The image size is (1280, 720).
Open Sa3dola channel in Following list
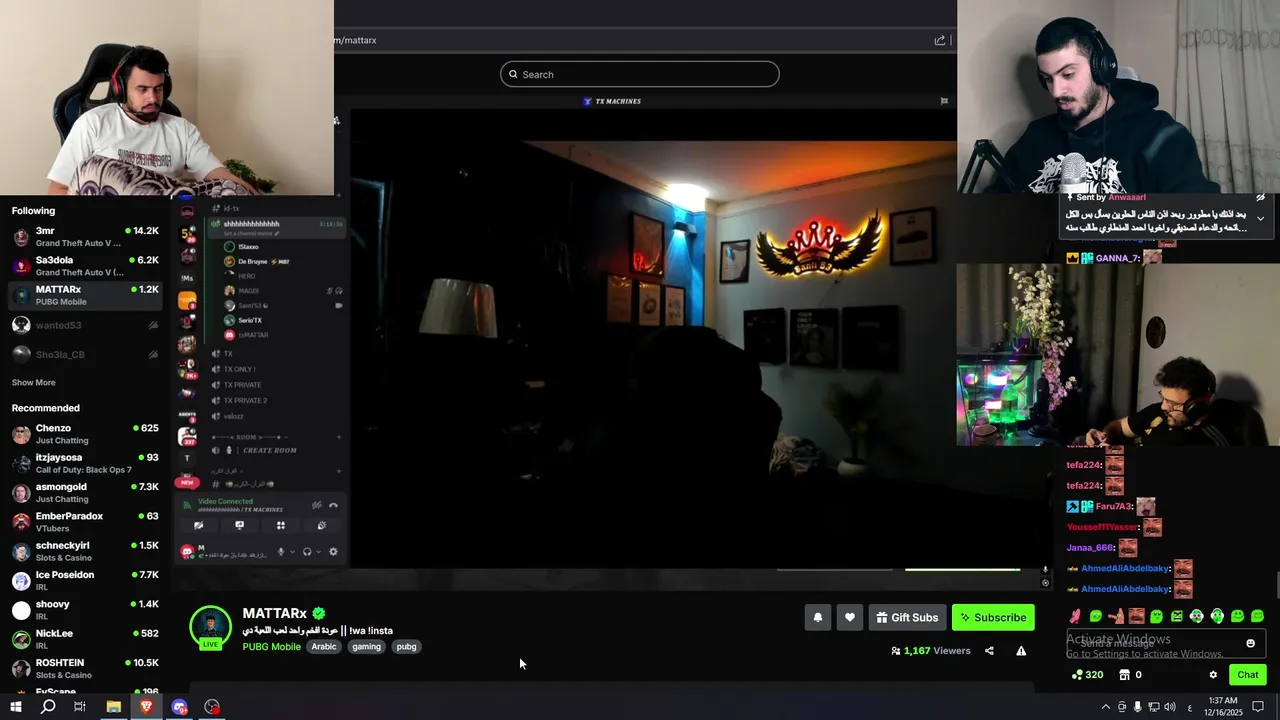coord(85,266)
